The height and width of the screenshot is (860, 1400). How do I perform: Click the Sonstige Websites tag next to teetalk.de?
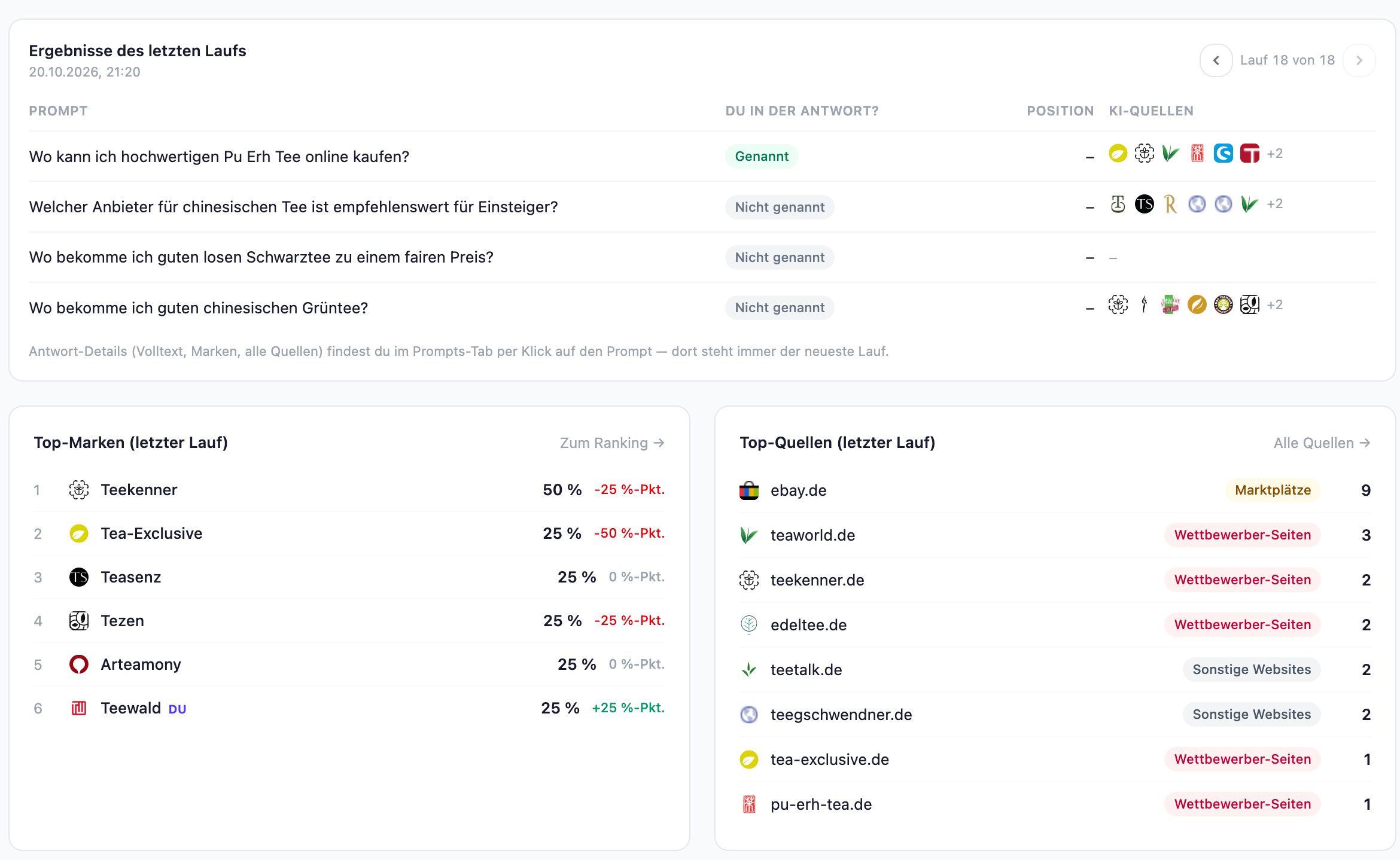[x=1252, y=670]
